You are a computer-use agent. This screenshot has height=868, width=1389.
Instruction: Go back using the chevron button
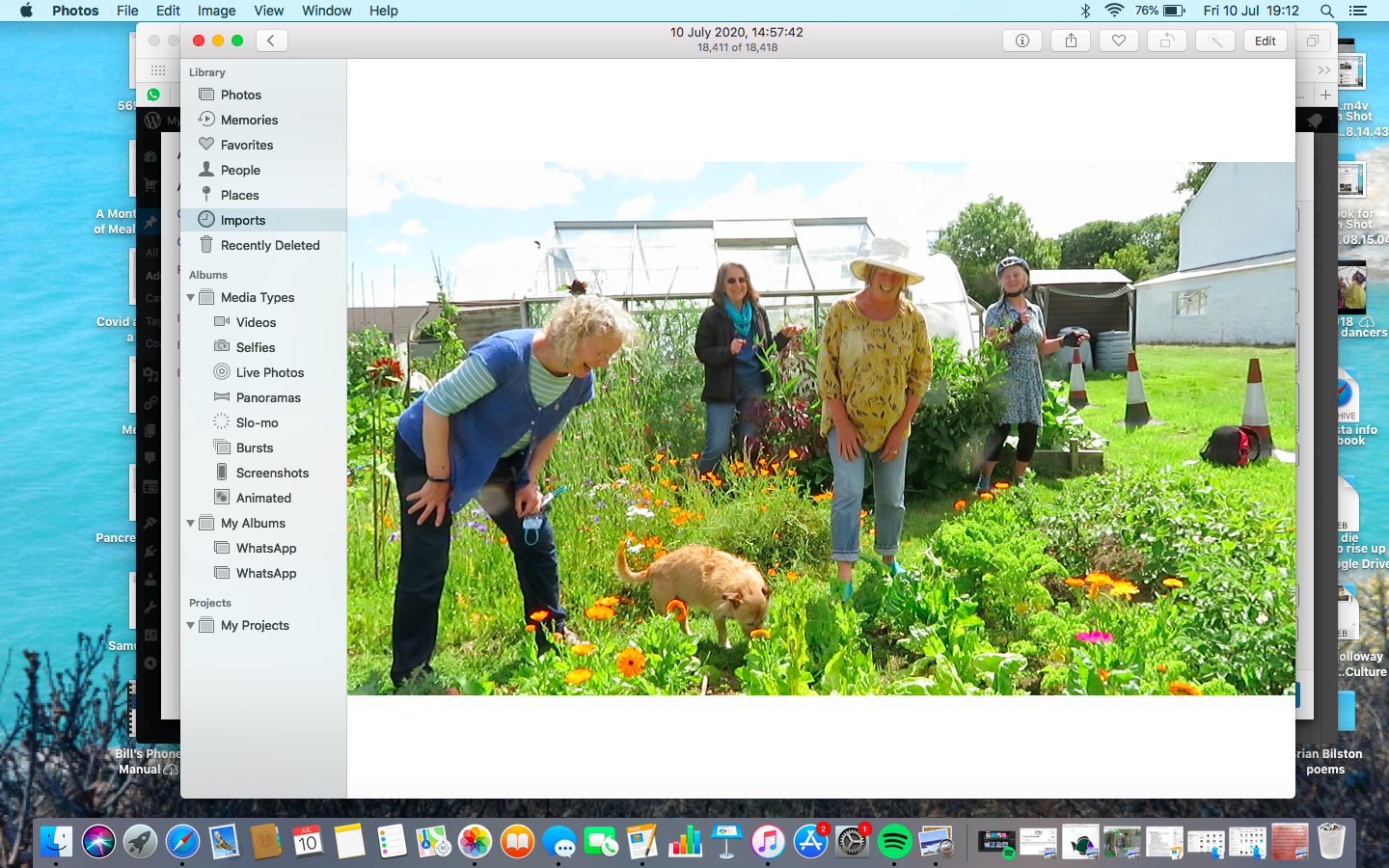pyautogui.click(x=271, y=41)
